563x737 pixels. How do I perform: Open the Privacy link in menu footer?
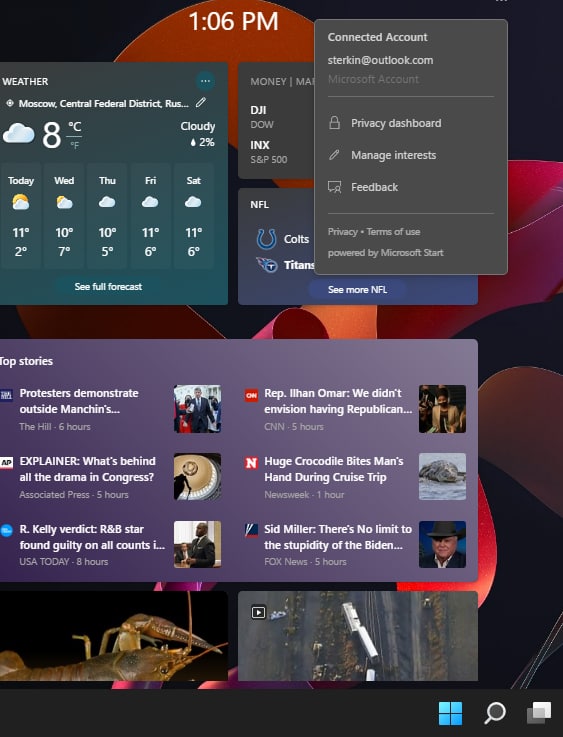(x=343, y=232)
